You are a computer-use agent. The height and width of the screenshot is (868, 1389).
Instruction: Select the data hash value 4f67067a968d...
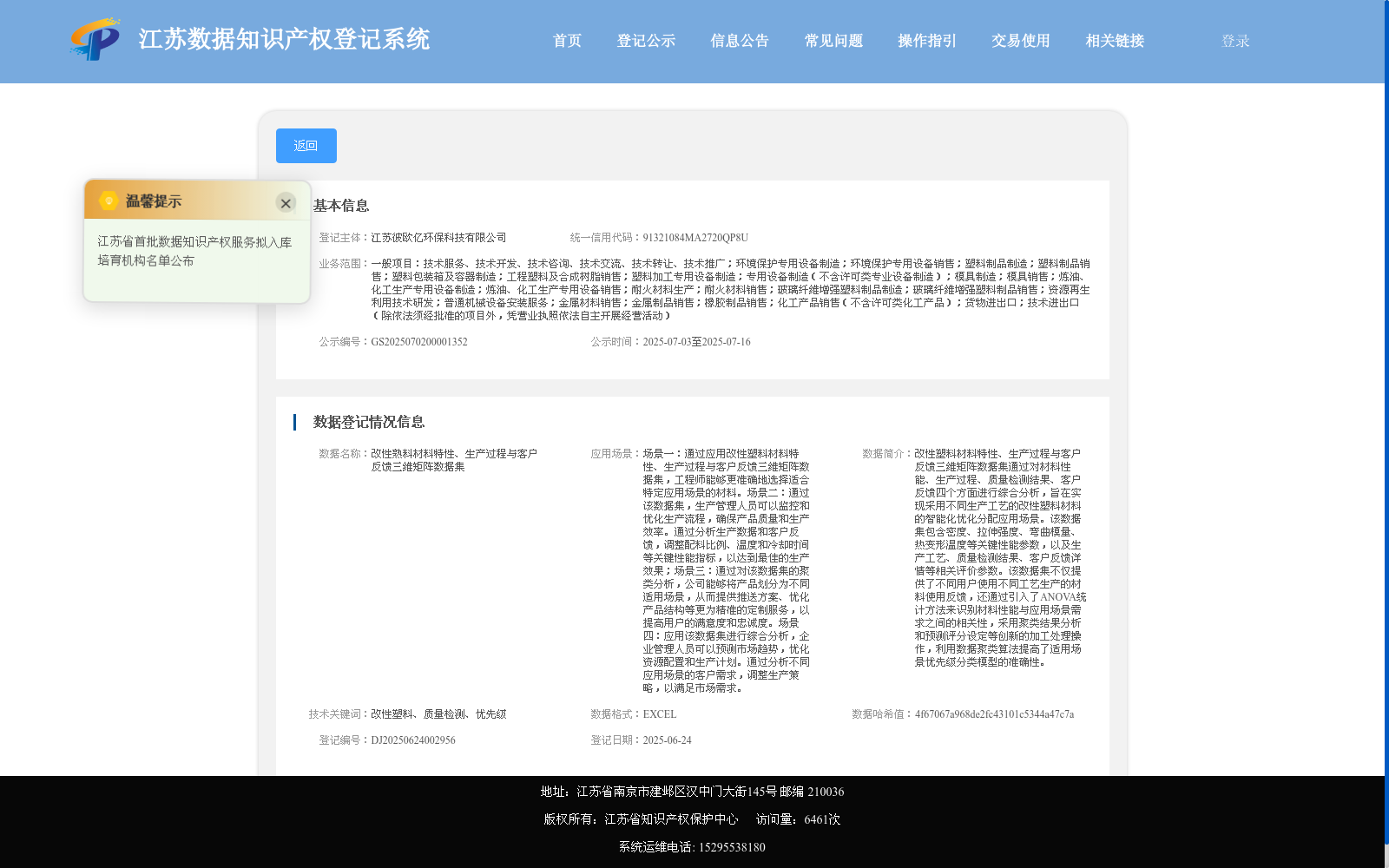(x=994, y=714)
